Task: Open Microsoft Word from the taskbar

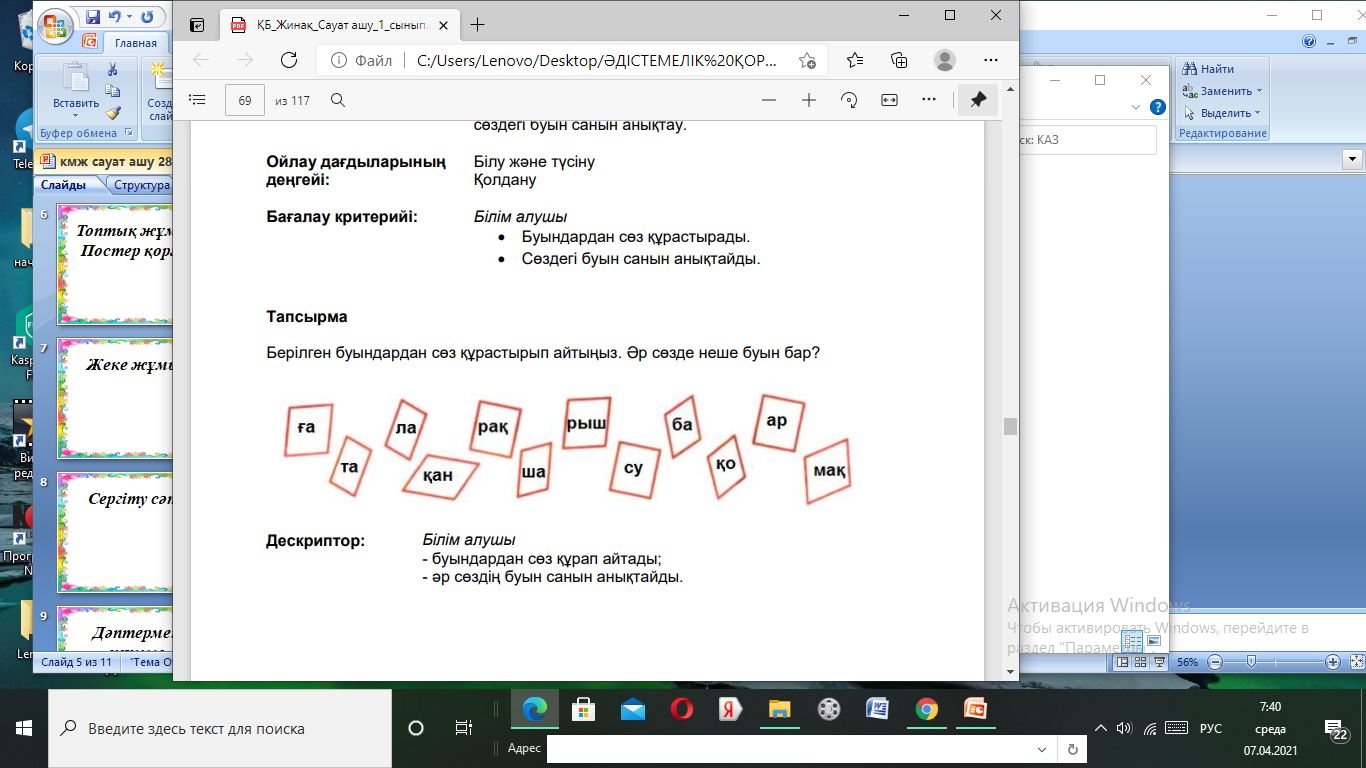Action: click(x=877, y=709)
